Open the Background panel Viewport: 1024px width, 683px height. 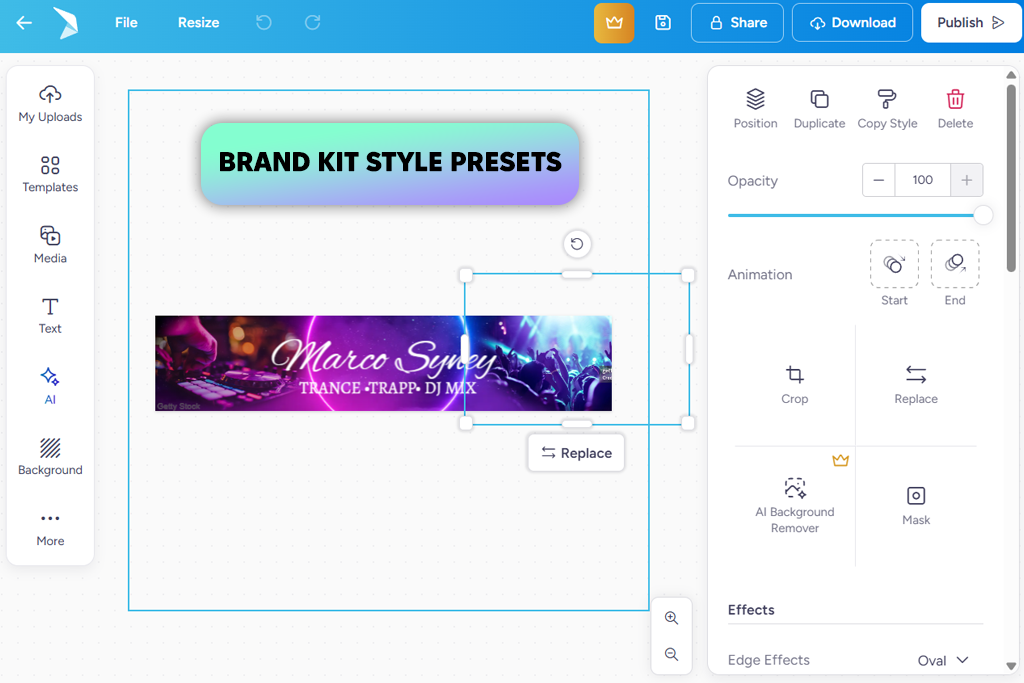(50, 457)
